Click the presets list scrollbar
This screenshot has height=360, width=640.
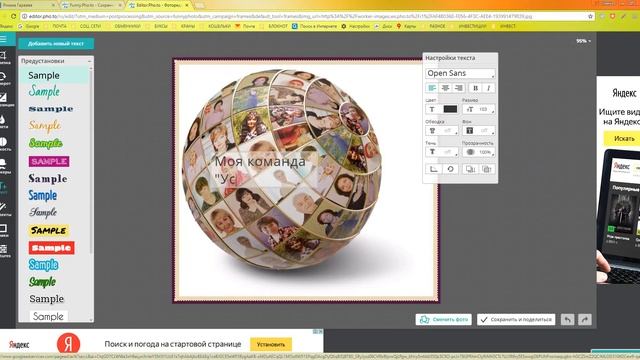coord(91,163)
